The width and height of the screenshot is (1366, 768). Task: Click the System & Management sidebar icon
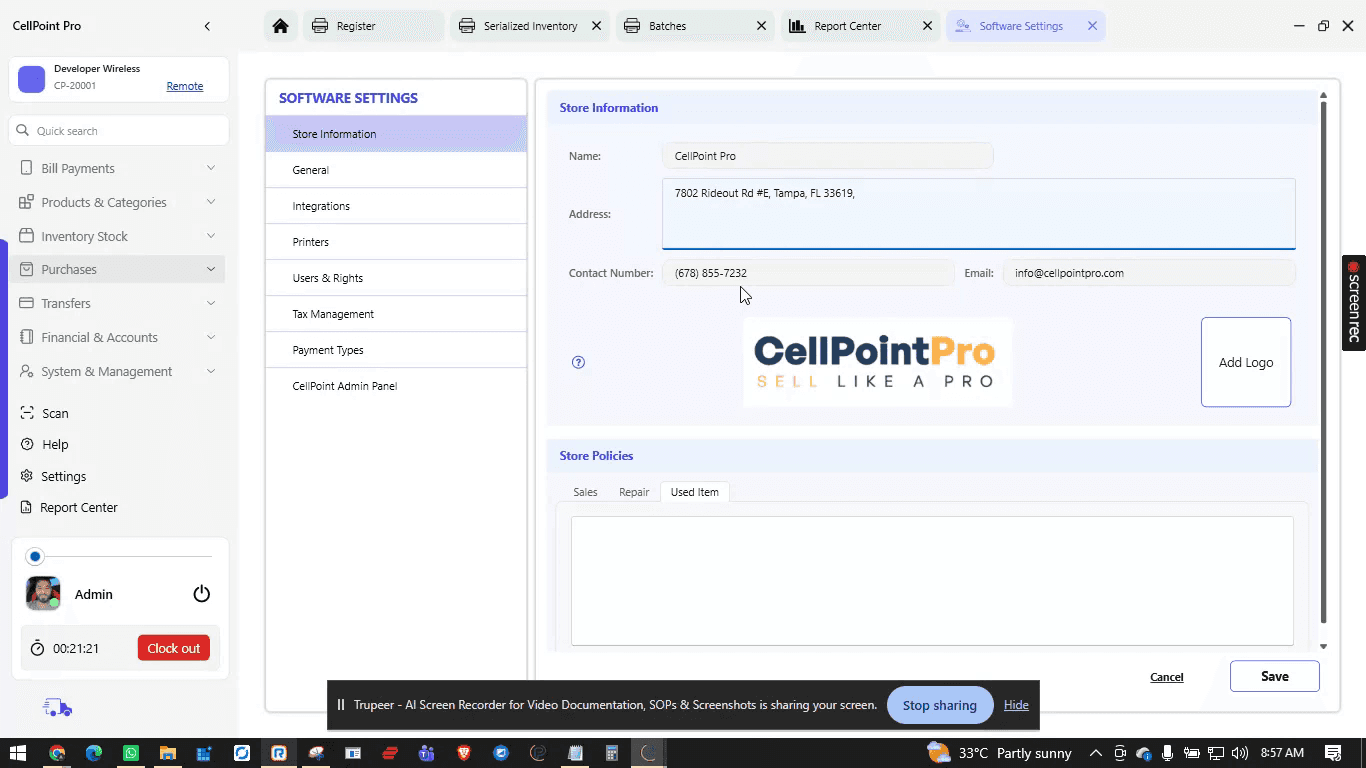coord(26,371)
